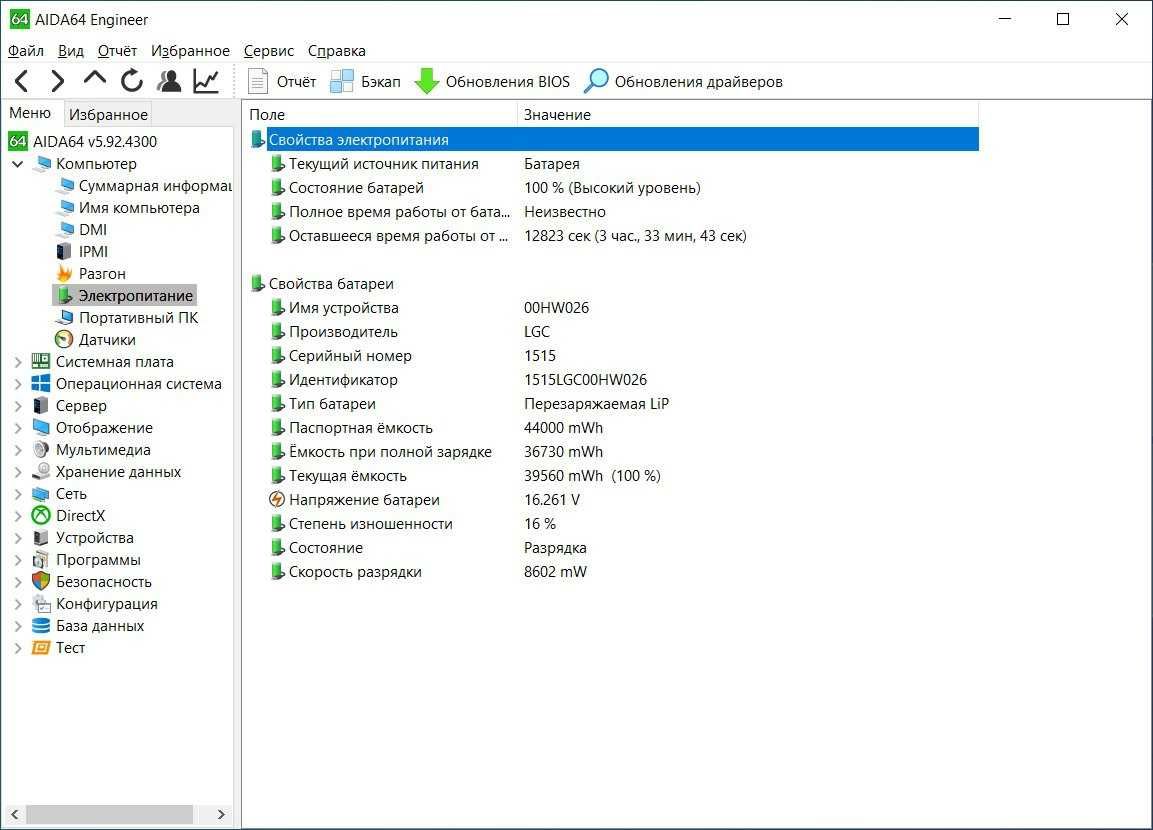The height and width of the screenshot is (830, 1153).
Task: Go forward with the right arrow icon
Action: tap(57, 81)
